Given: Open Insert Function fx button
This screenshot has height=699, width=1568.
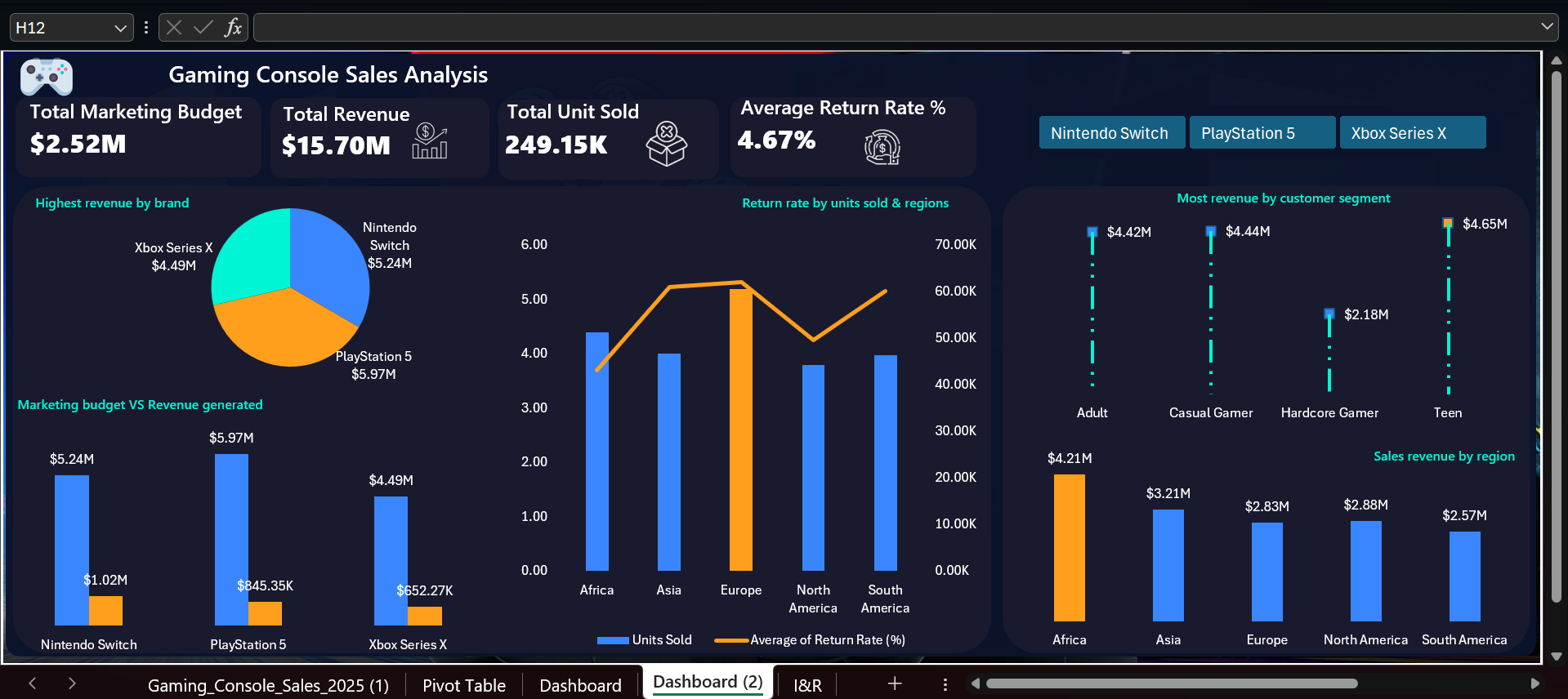Looking at the screenshot, I should [x=233, y=28].
